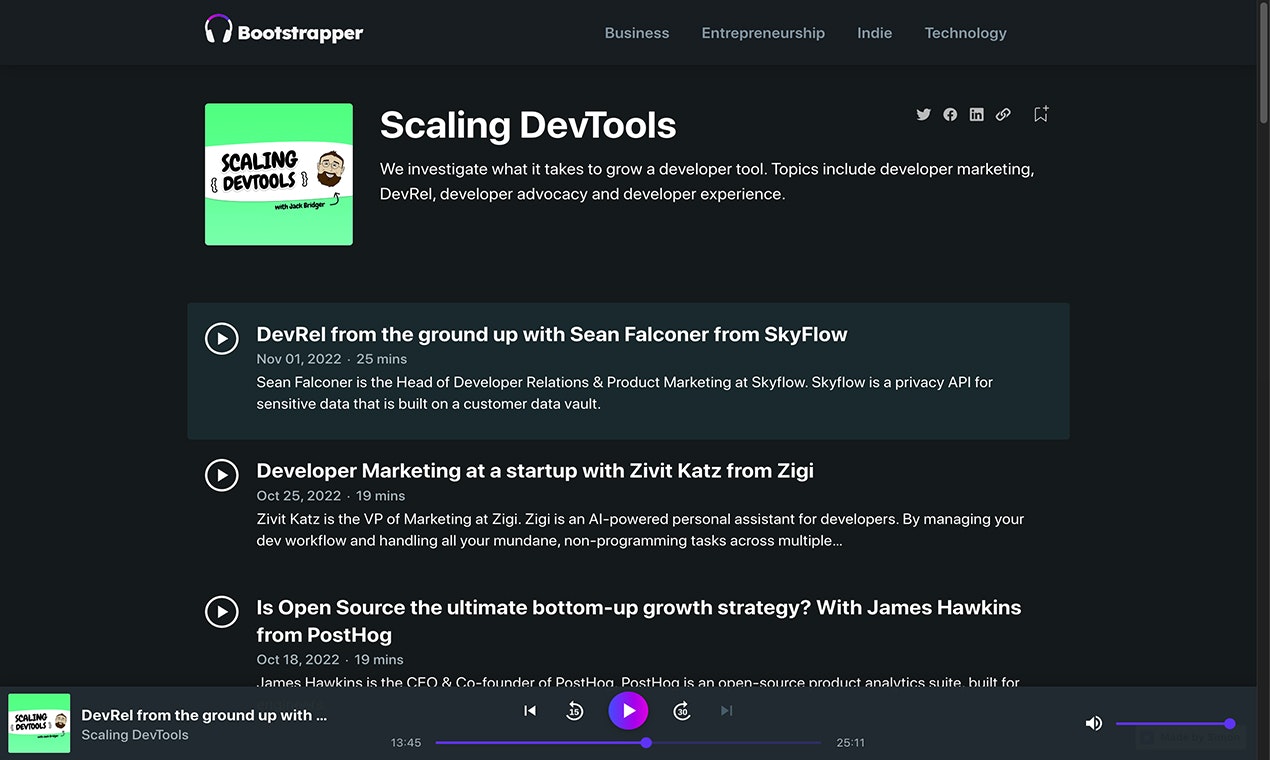Rewind 15 seconds
The height and width of the screenshot is (760, 1270).
(x=575, y=711)
